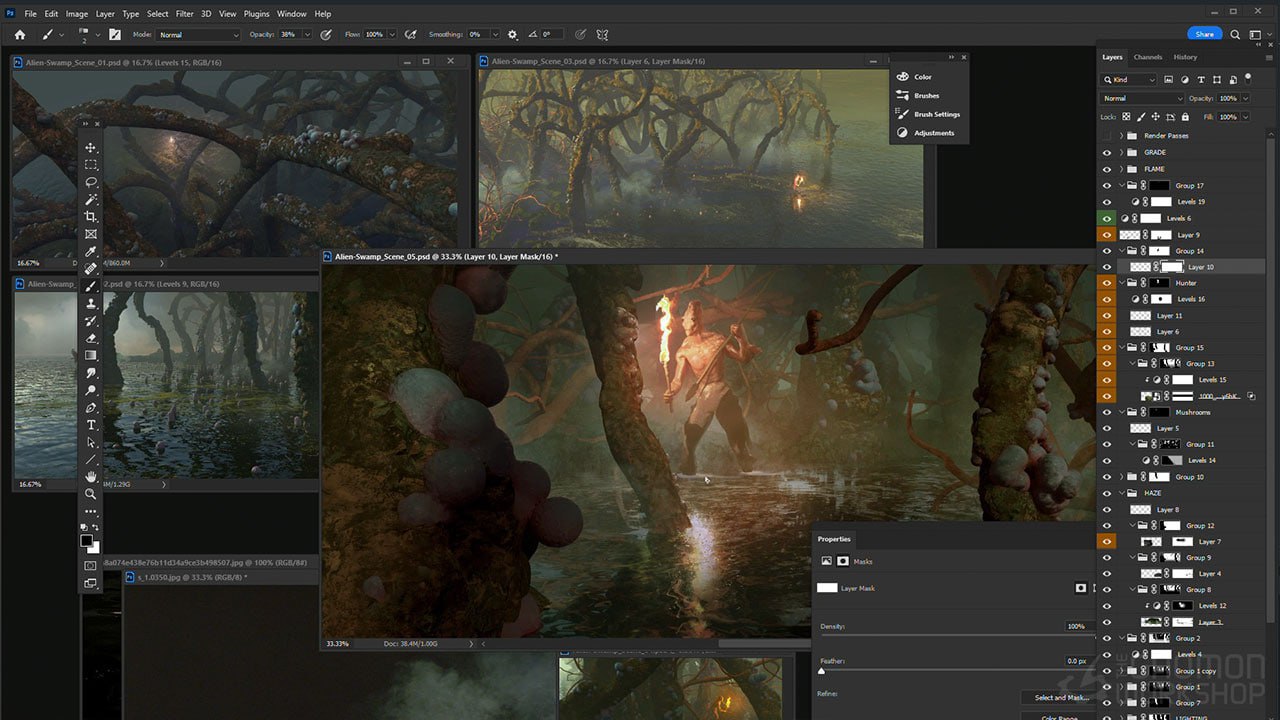Show the hidden Render Passes group
Image resolution: width=1280 pixels, height=720 pixels.
point(1106,136)
